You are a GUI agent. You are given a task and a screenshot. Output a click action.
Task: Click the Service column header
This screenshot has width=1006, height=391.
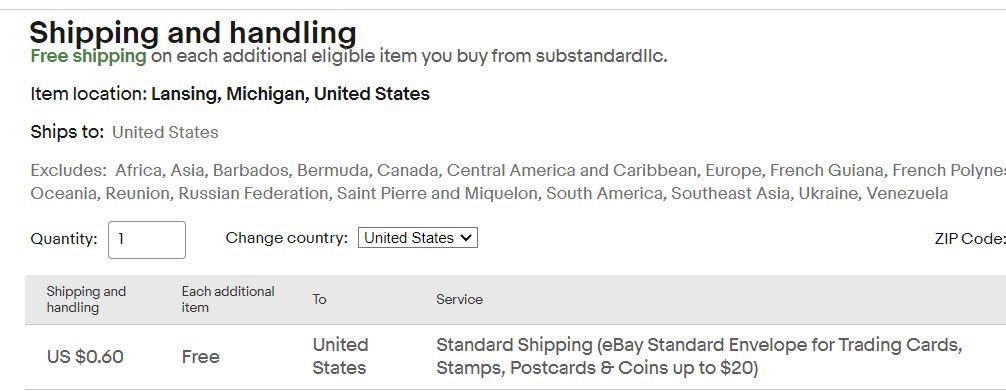click(459, 299)
